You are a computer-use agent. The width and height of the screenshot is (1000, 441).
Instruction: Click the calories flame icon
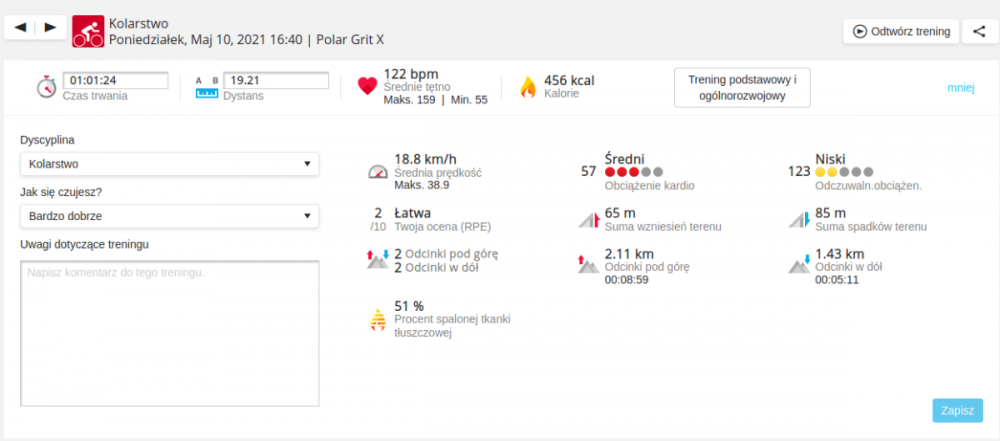(527, 87)
